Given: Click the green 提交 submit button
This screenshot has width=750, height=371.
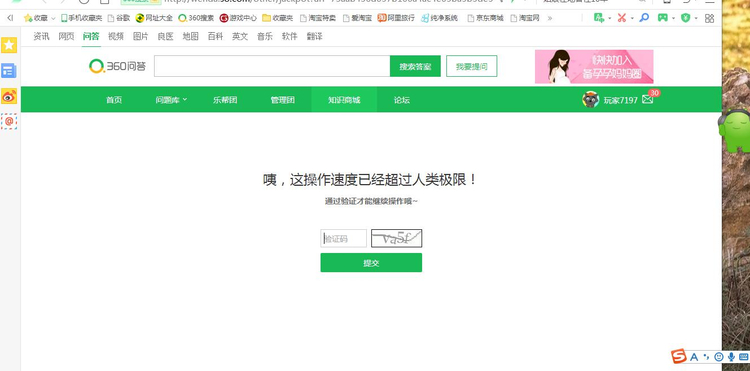Looking at the screenshot, I should (371, 262).
